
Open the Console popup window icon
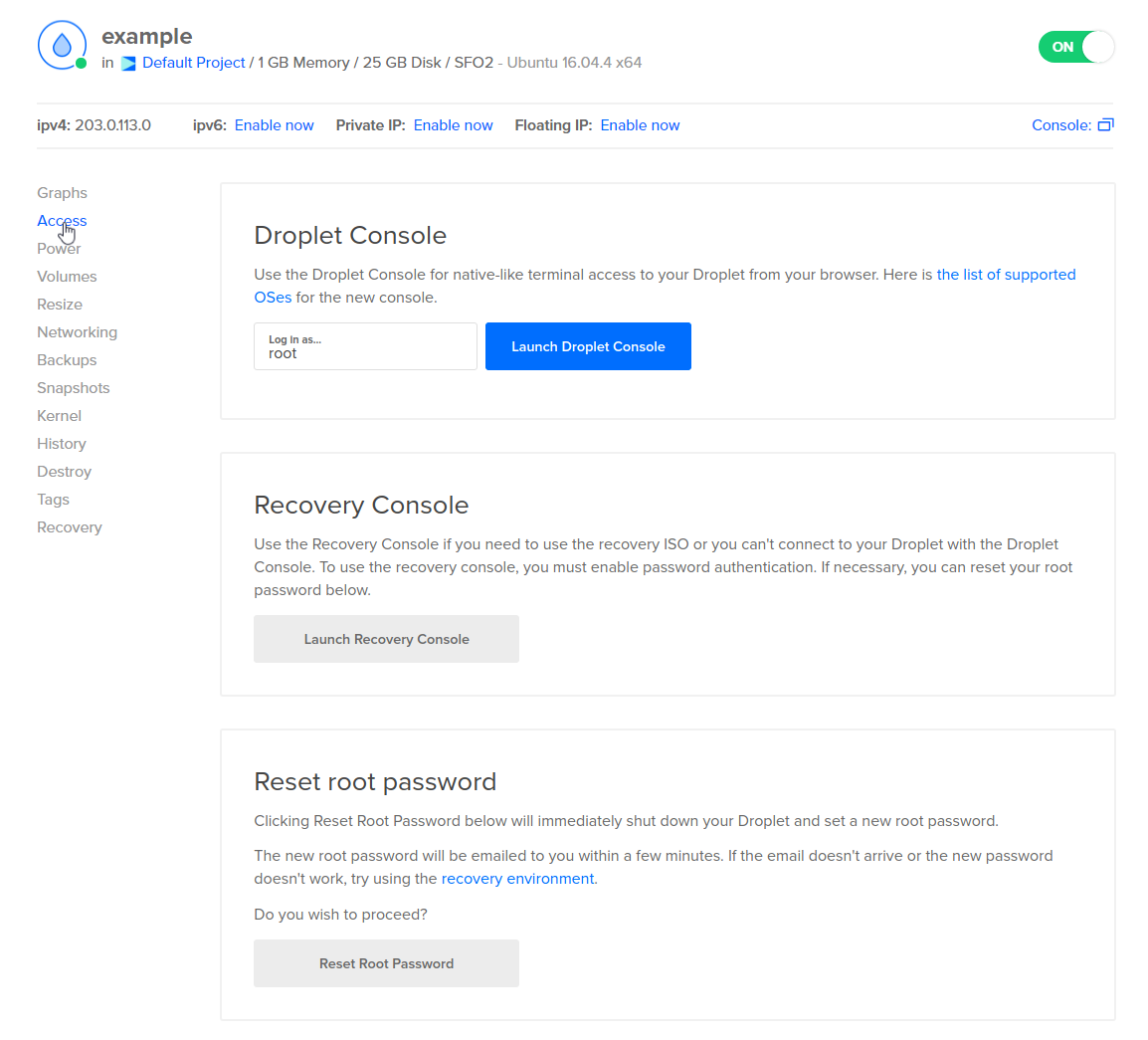click(x=1105, y=125)
